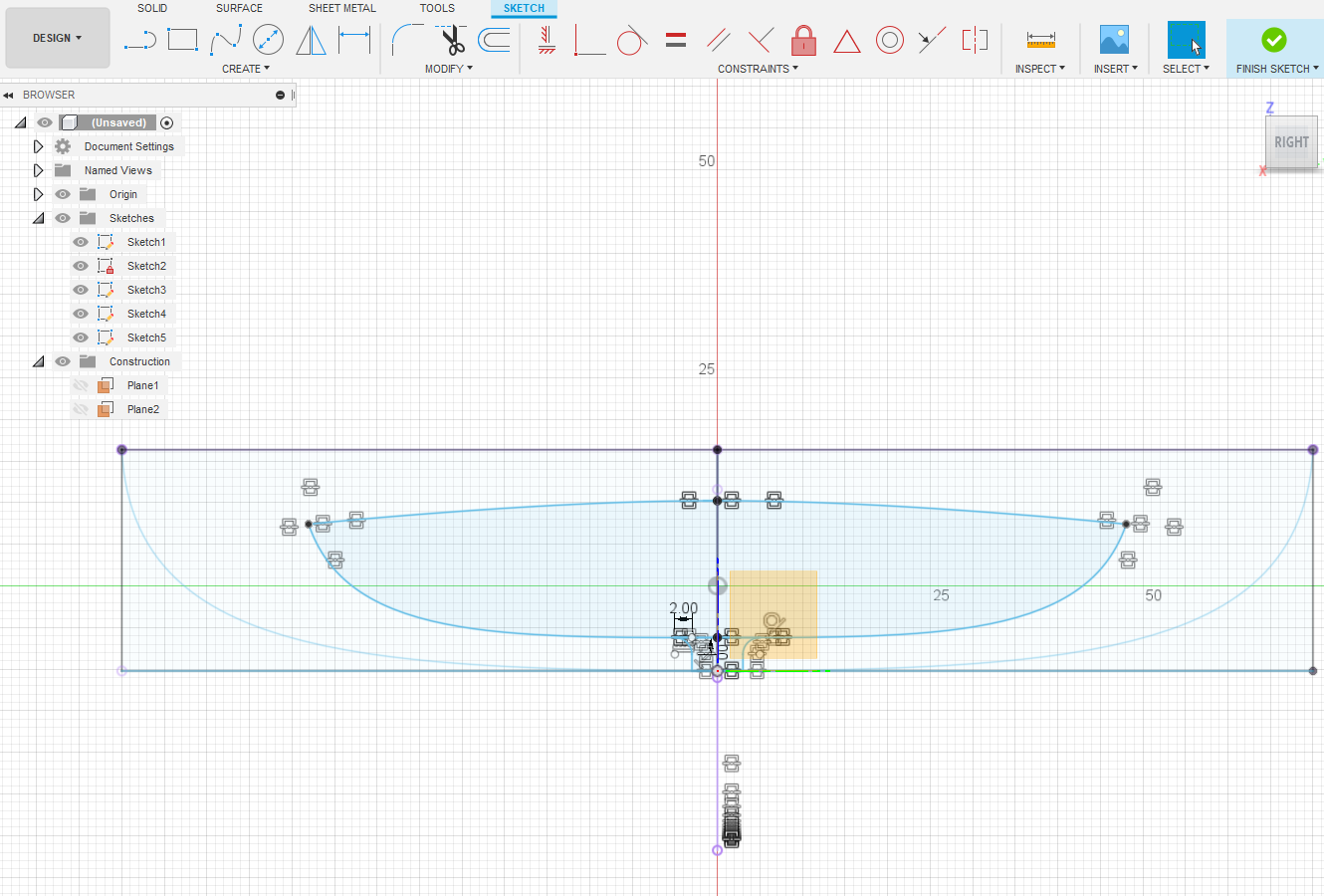The height and width of the screenshot is (896, 1324).
Task: Apply Fix/Unfix lock constraint
Action: tap(803, 40)
